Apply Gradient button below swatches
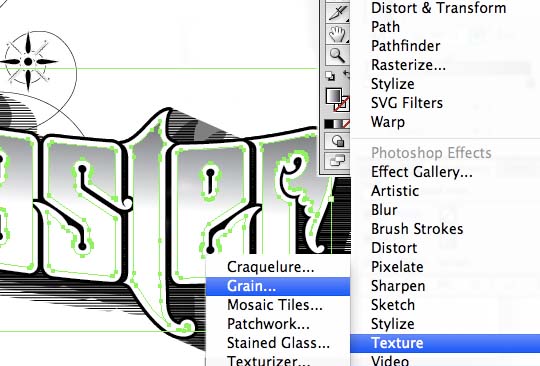The height and width of the screenshot is (366, 540). 338,124
